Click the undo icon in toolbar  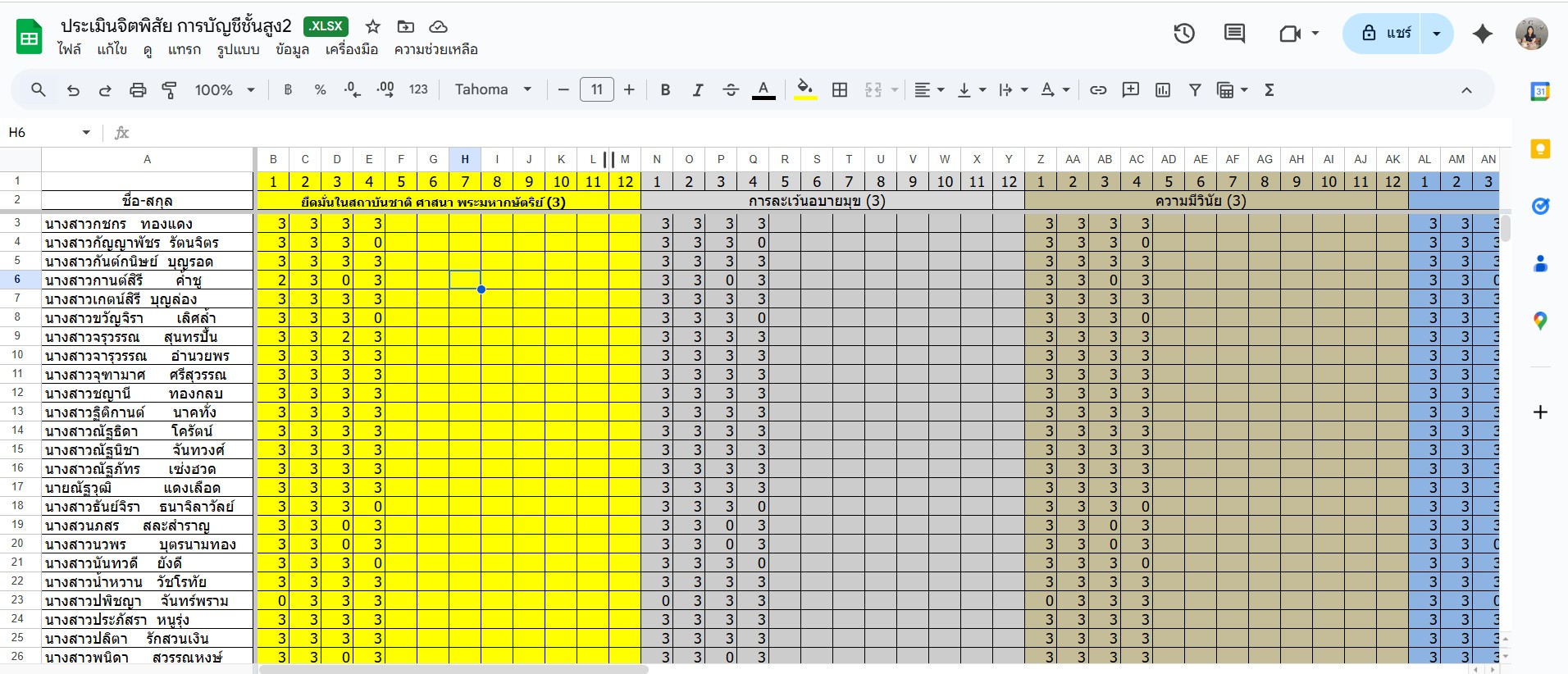tap(73, 90)
